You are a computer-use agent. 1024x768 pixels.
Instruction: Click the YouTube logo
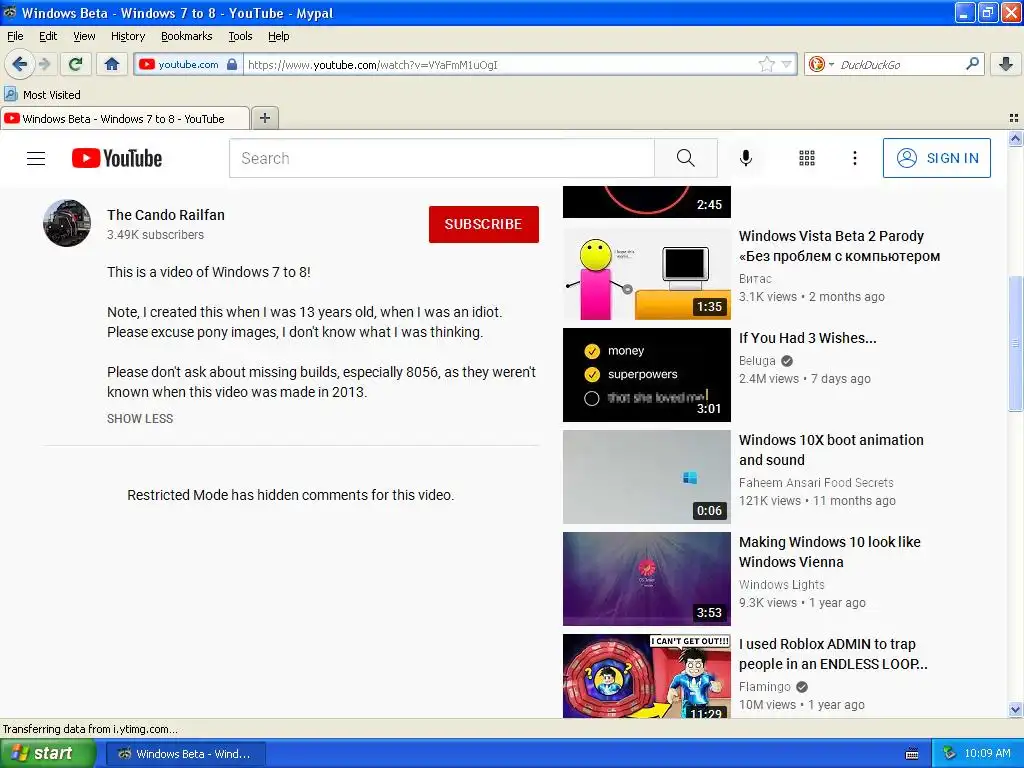(117, 158)
